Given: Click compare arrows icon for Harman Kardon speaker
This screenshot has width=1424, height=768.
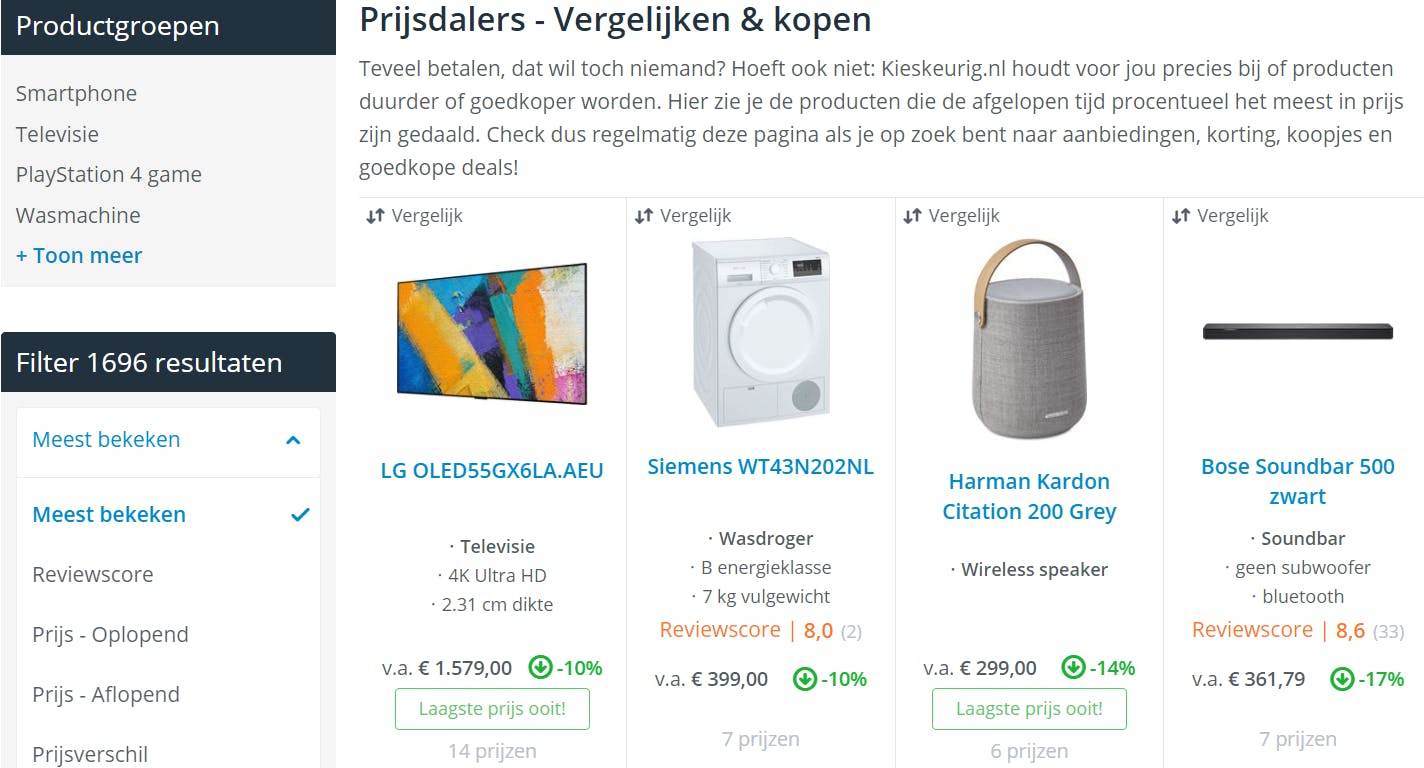Looking at the screenshot, I should [912, 216].
